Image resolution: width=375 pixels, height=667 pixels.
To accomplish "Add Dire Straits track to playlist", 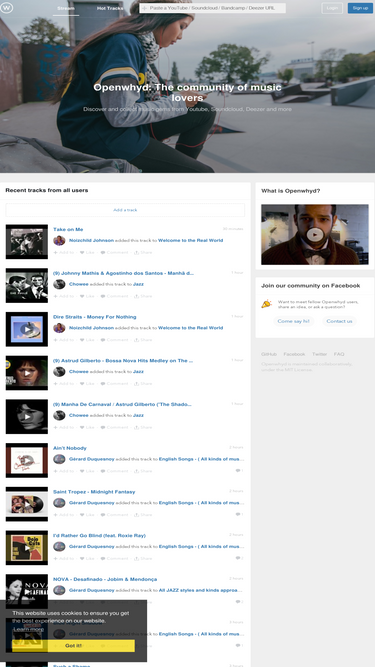I will 64,340.
